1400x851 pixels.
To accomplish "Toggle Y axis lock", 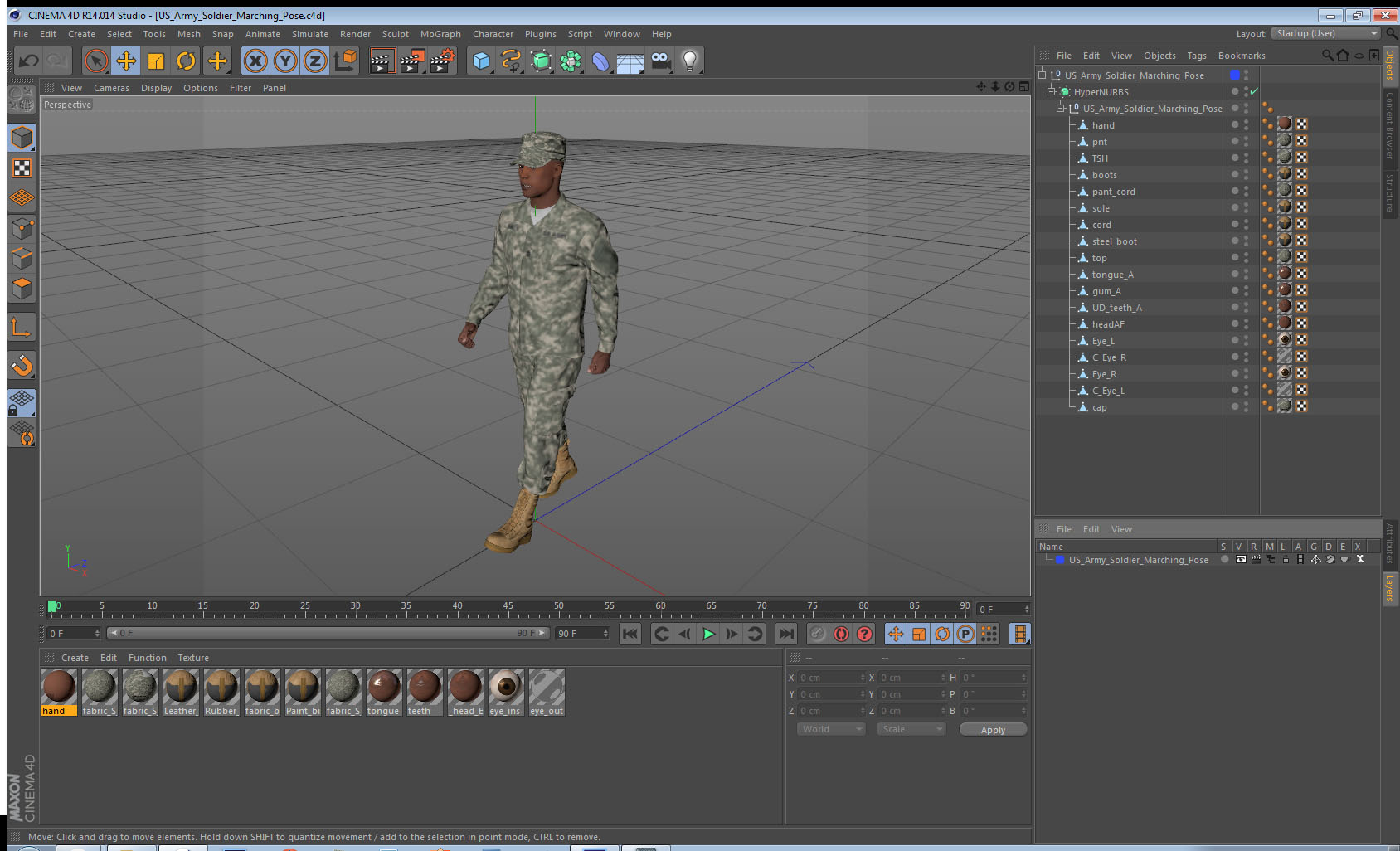I will coord(285,61).
